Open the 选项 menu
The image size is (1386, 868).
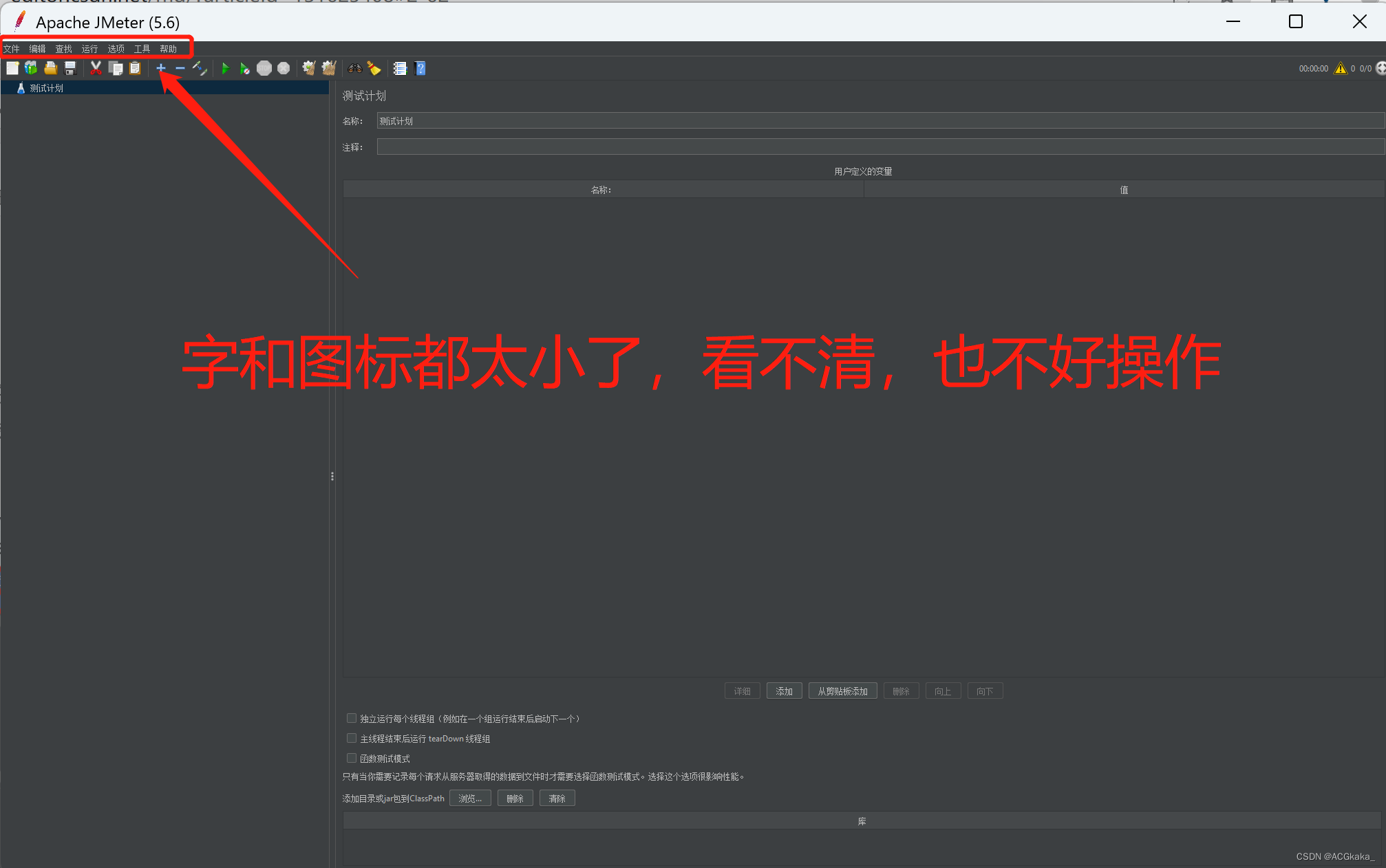(x=116, y=49)
